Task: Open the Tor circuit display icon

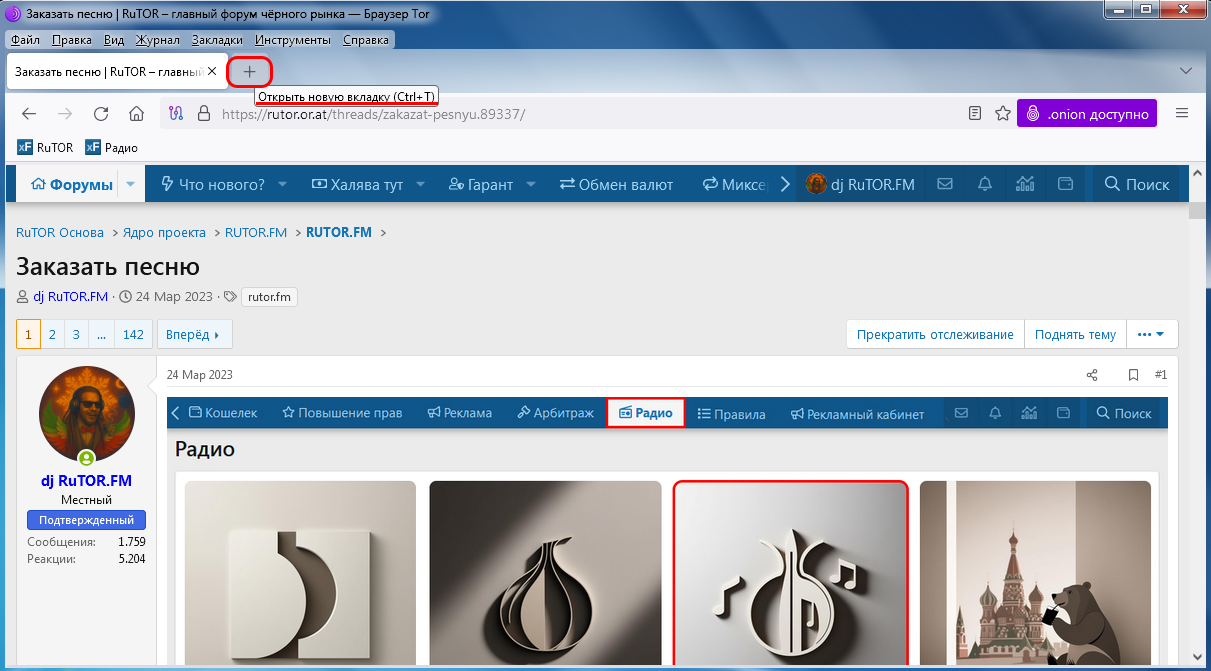Action: [x=176, y=114]
